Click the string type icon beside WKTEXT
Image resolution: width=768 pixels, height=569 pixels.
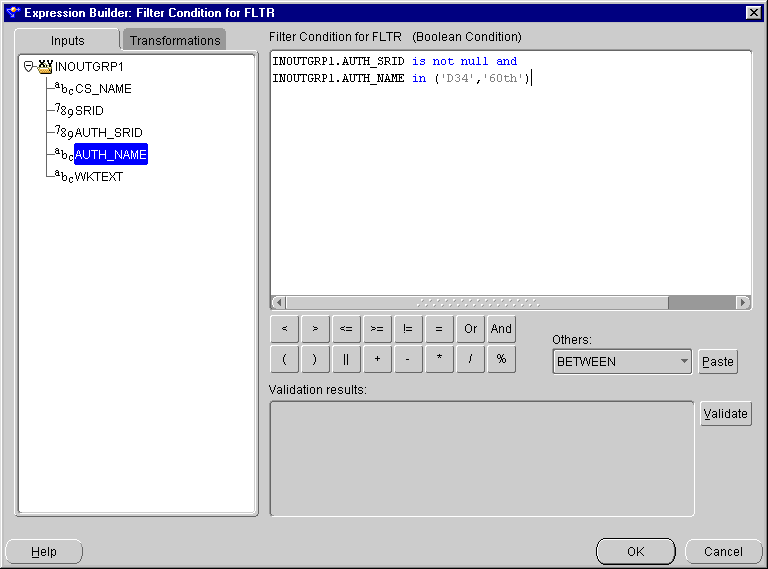[x=64, y=176]
